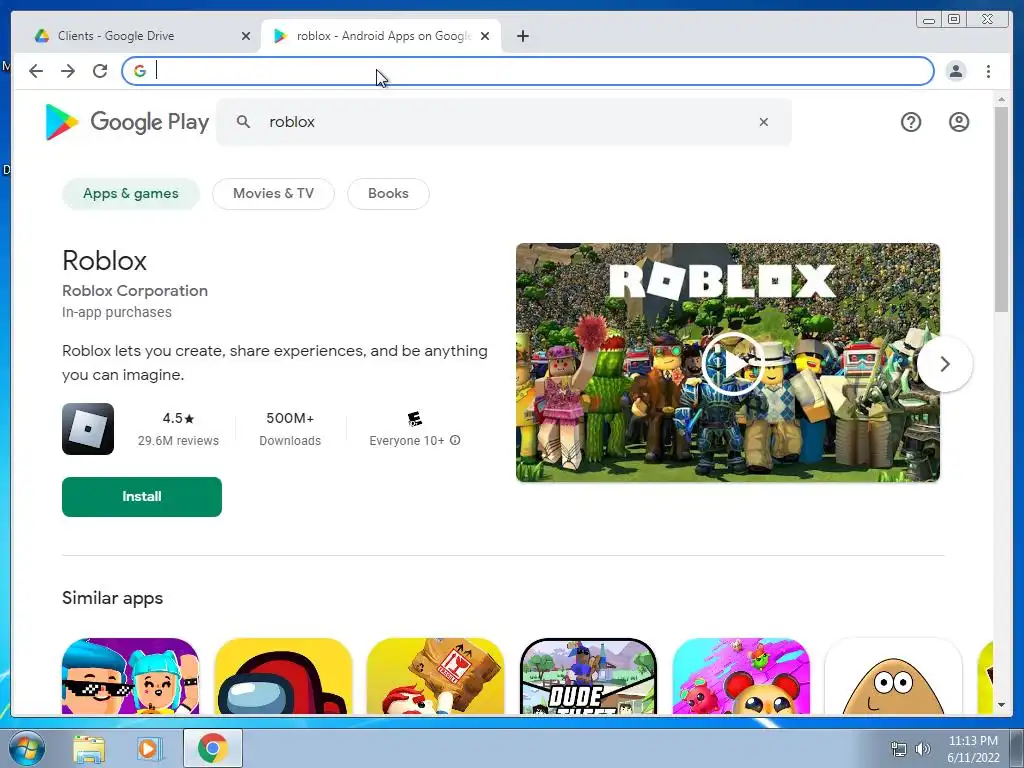Image resolution: width=1024 pixels, height=768 pixels.
Task: Open Google Play help center icon
Action: (910, 121)
